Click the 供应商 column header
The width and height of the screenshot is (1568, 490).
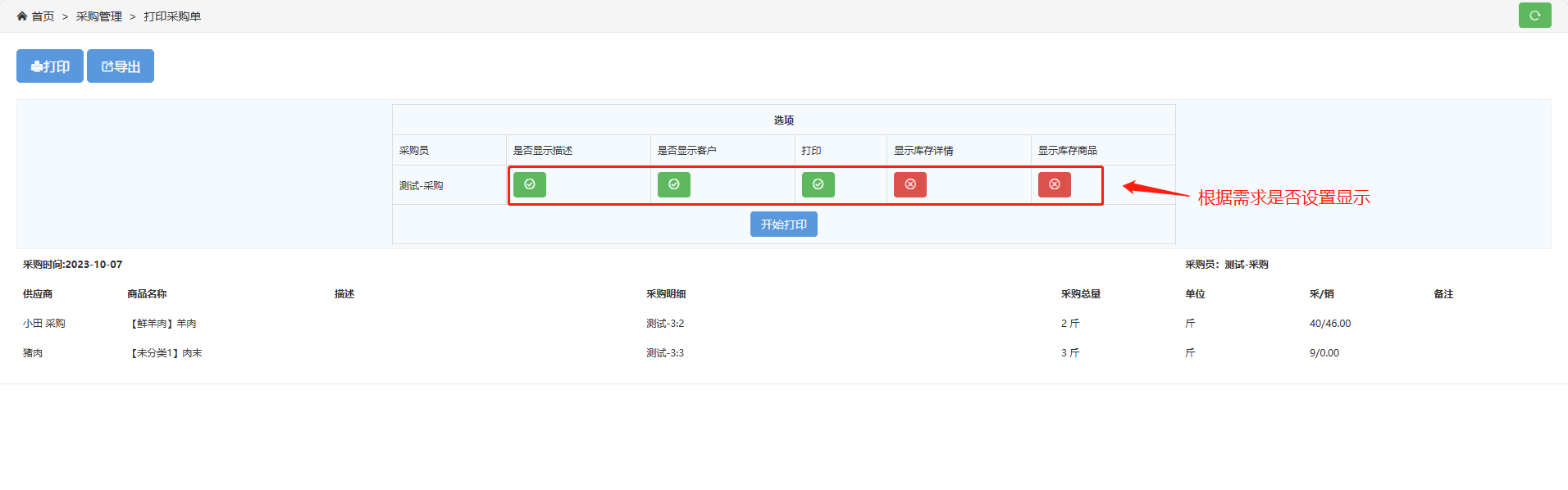tap(38, 294)
